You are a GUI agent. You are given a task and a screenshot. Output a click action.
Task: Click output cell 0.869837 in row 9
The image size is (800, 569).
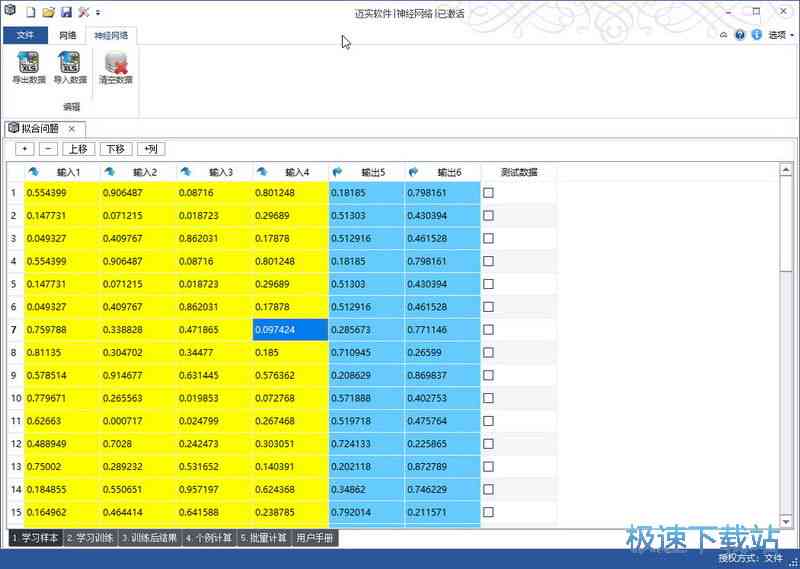(x=442, y=376)
